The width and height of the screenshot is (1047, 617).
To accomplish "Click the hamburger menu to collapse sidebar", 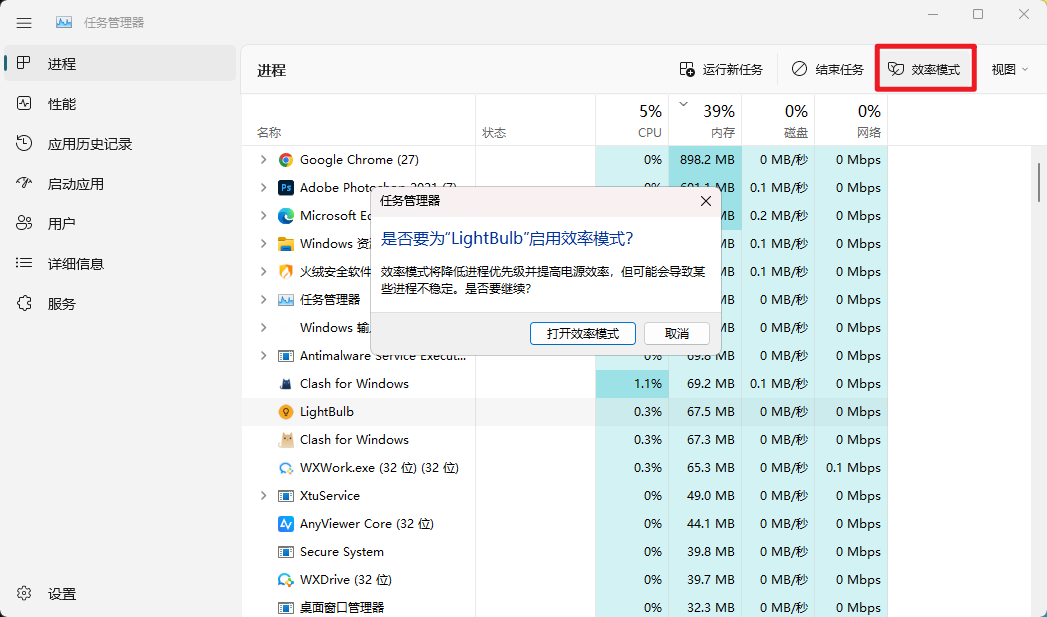I will tap(24, 22).
